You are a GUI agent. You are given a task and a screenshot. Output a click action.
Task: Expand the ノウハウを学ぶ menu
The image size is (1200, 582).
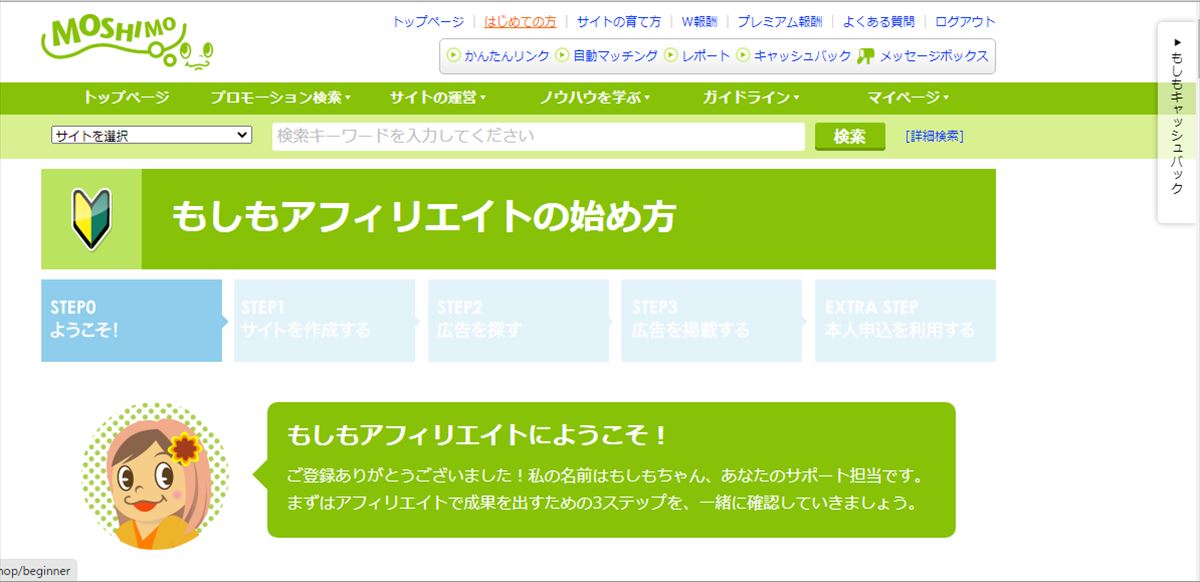tap(594, 98)
